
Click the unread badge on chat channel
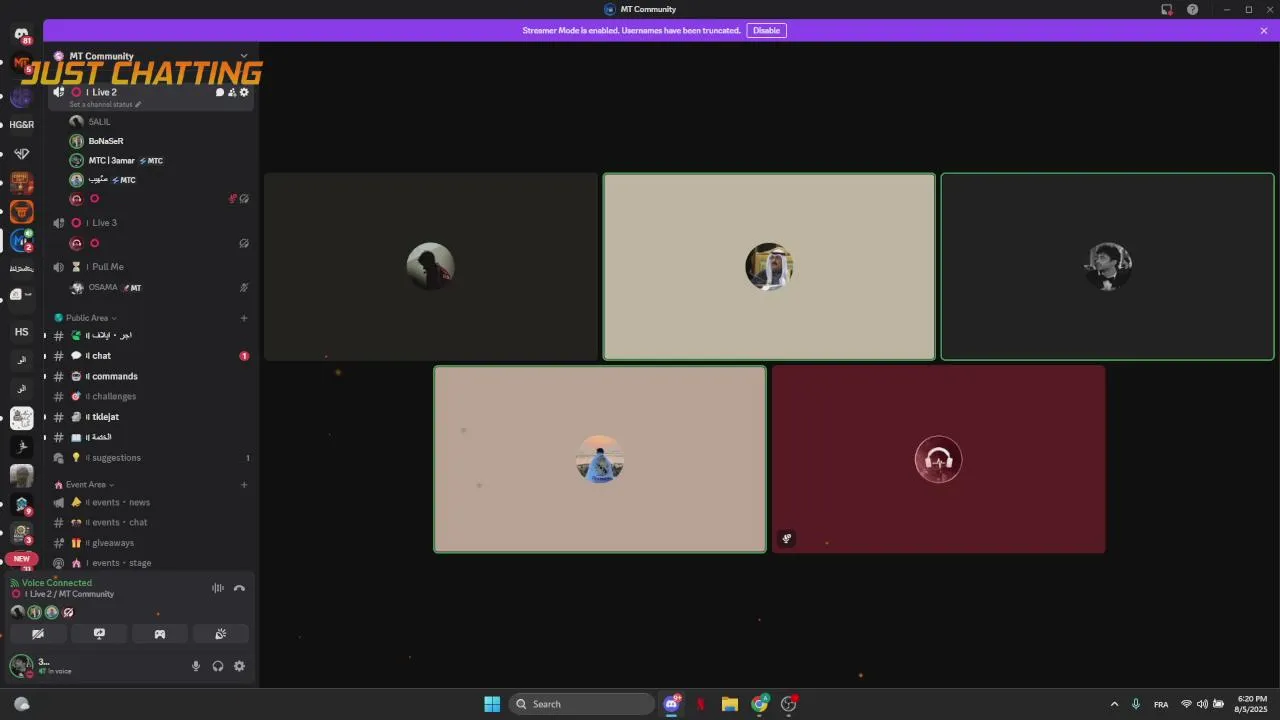244,356
